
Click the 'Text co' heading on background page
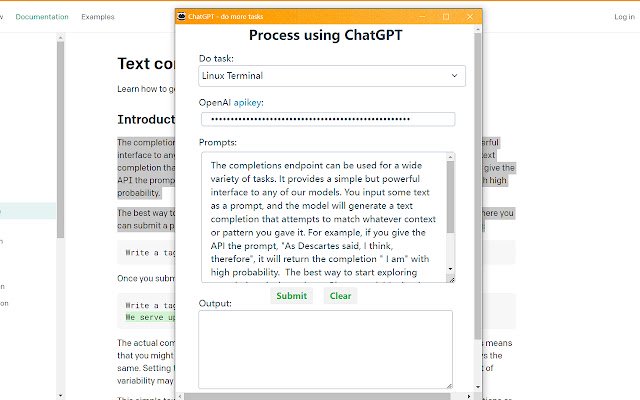tap(146, 64)
